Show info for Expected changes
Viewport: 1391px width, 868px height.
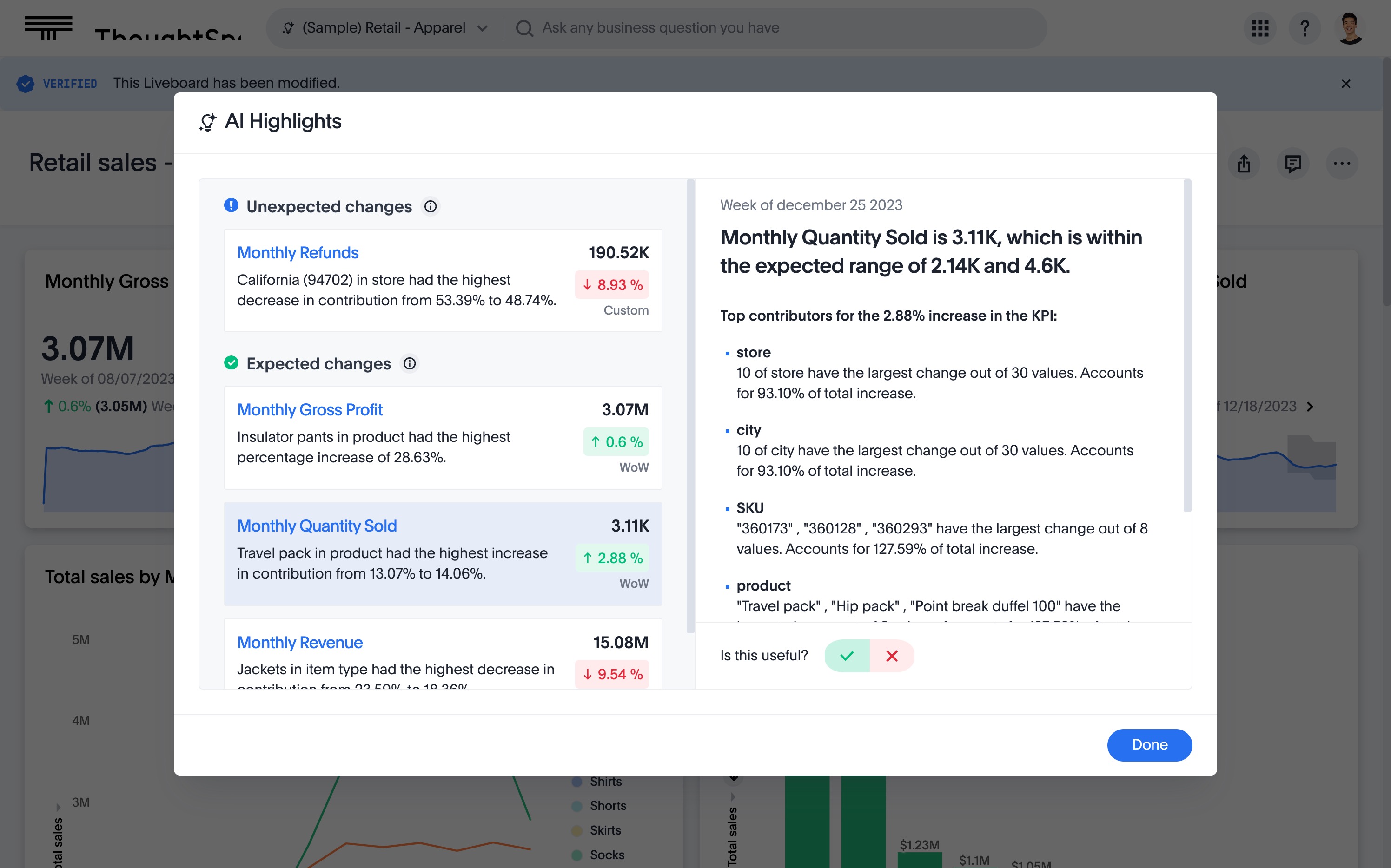pos(410,364)
